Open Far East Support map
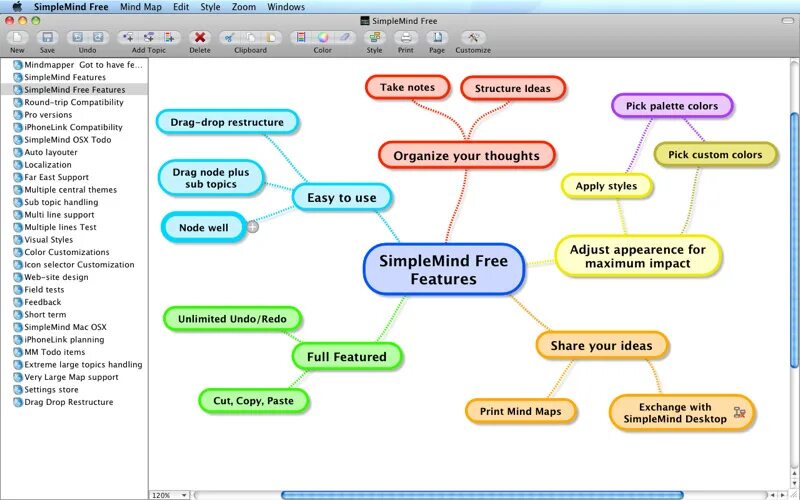The height and width of the screenshot is (500, 800). (x=74, y=177)
